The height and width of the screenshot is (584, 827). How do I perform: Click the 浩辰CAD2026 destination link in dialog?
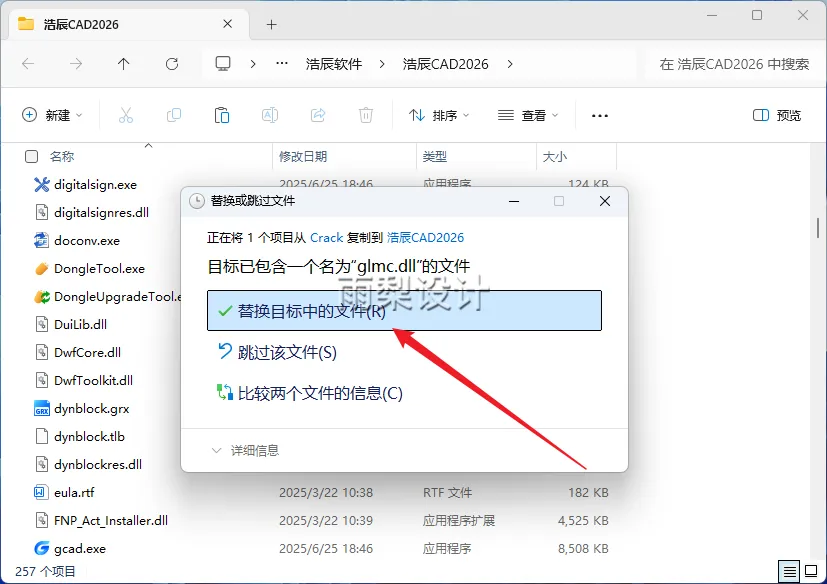(425, 238)
